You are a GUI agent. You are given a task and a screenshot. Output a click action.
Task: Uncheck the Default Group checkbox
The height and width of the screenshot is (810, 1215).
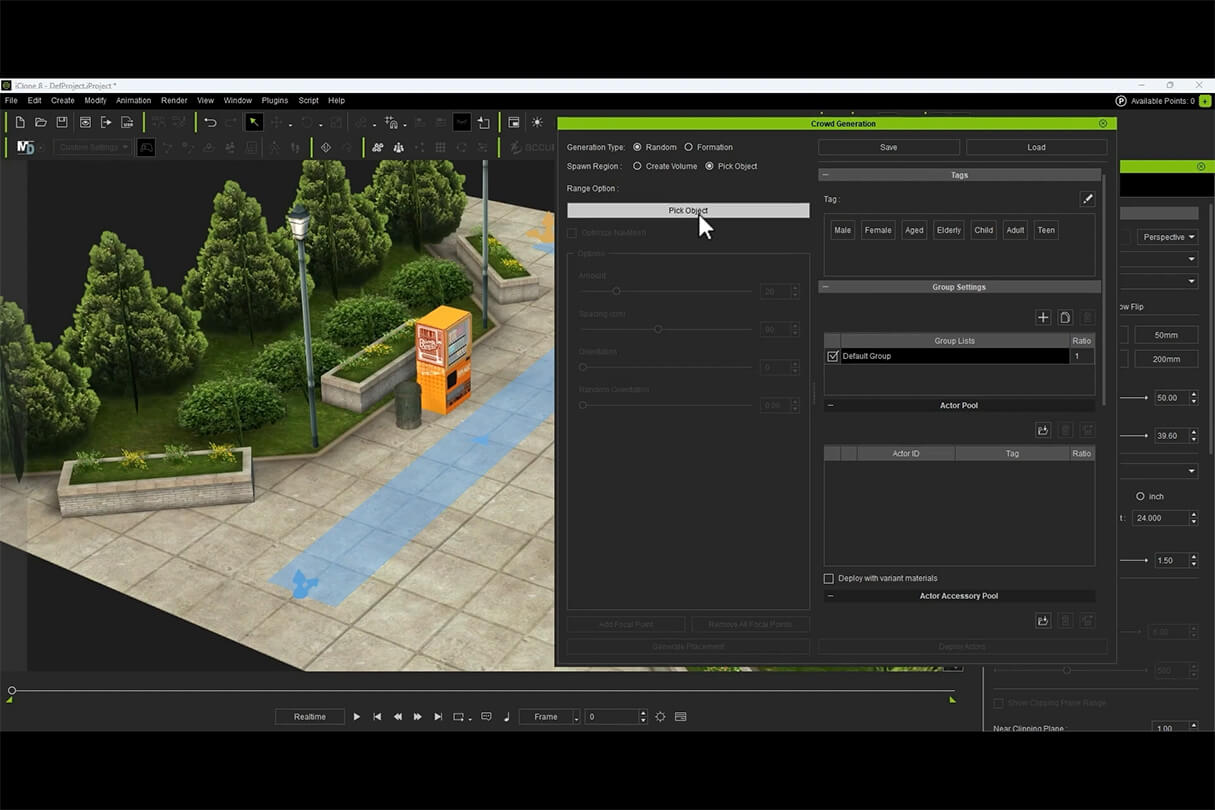832,356
